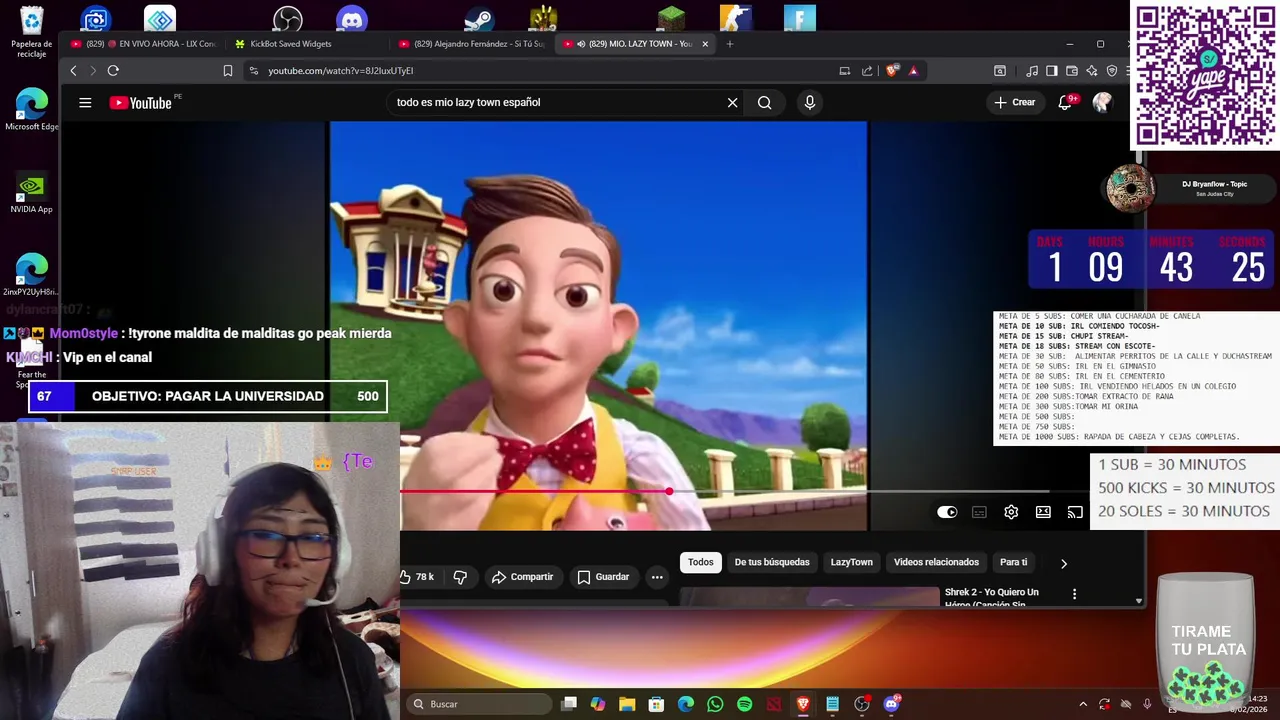Launch OBS Studio from top dock
1280x720 pixels.
[288, 19]
